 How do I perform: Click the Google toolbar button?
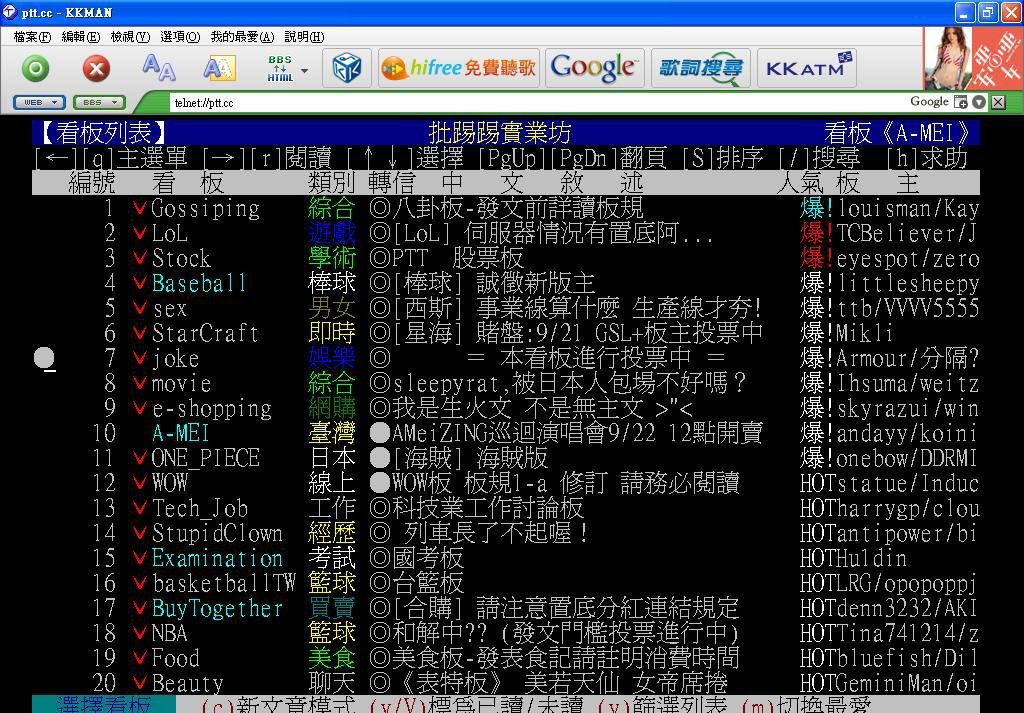[594, 68]
